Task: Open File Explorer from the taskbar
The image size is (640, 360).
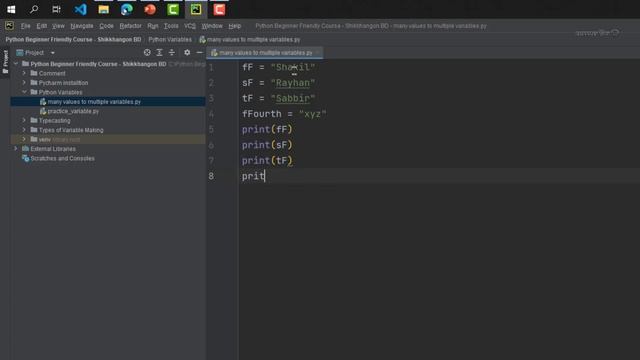Action: (103, 9)
